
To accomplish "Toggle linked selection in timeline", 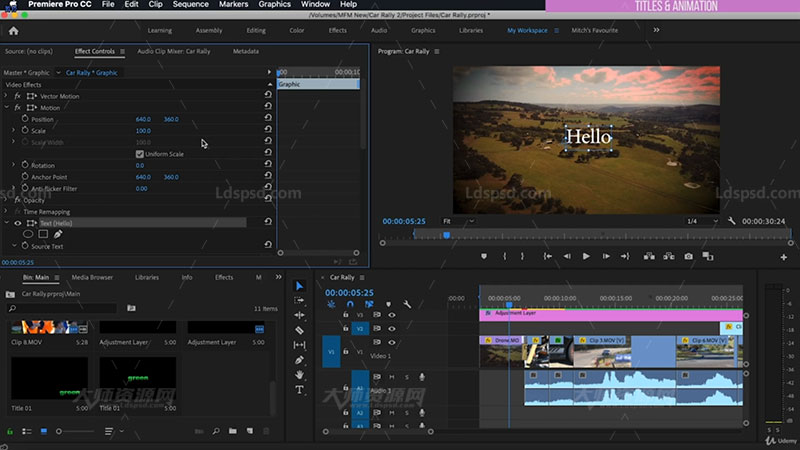I will click(369, 304).
